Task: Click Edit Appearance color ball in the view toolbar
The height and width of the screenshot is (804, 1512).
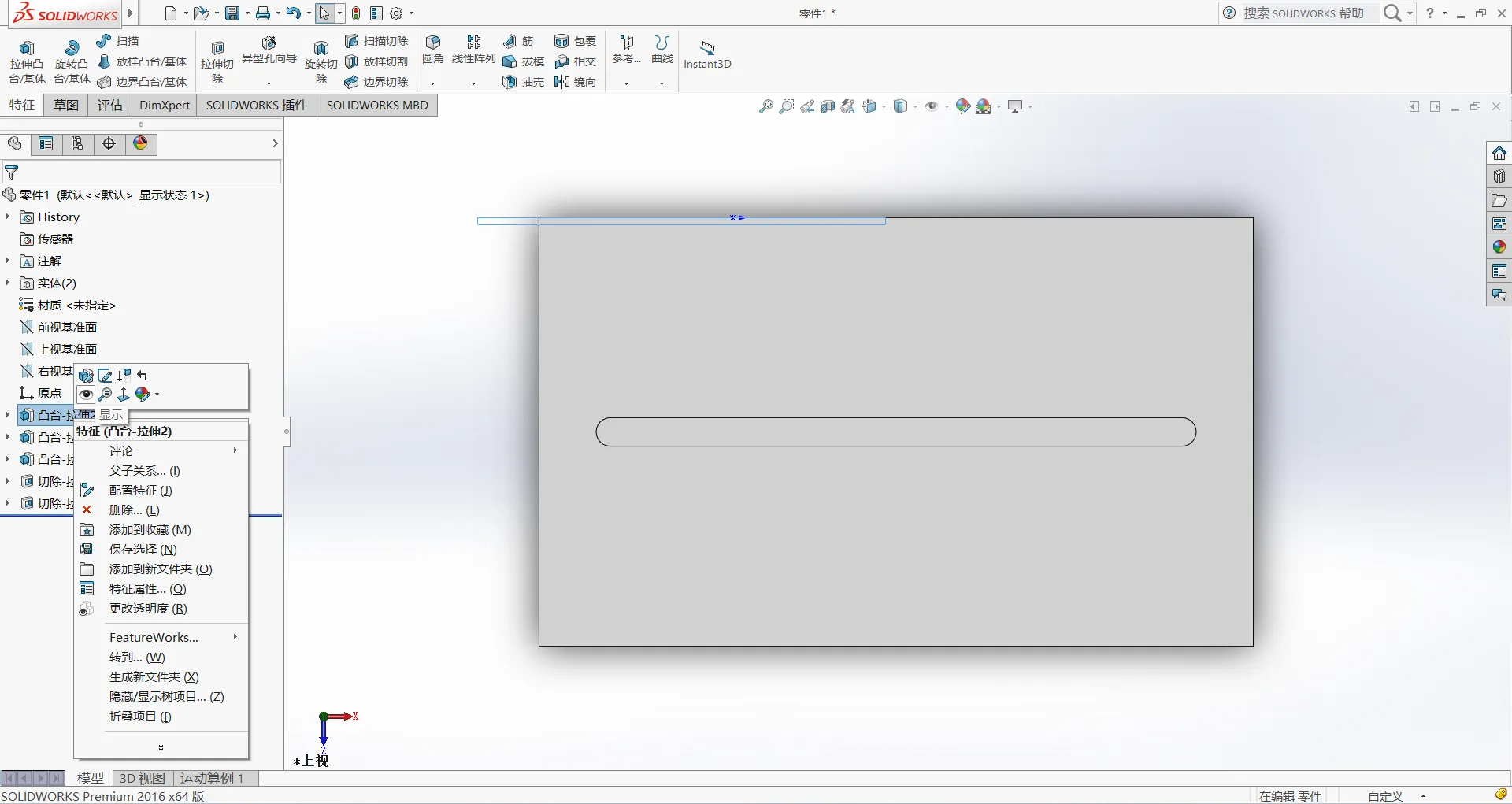Action: pos(962,106)
